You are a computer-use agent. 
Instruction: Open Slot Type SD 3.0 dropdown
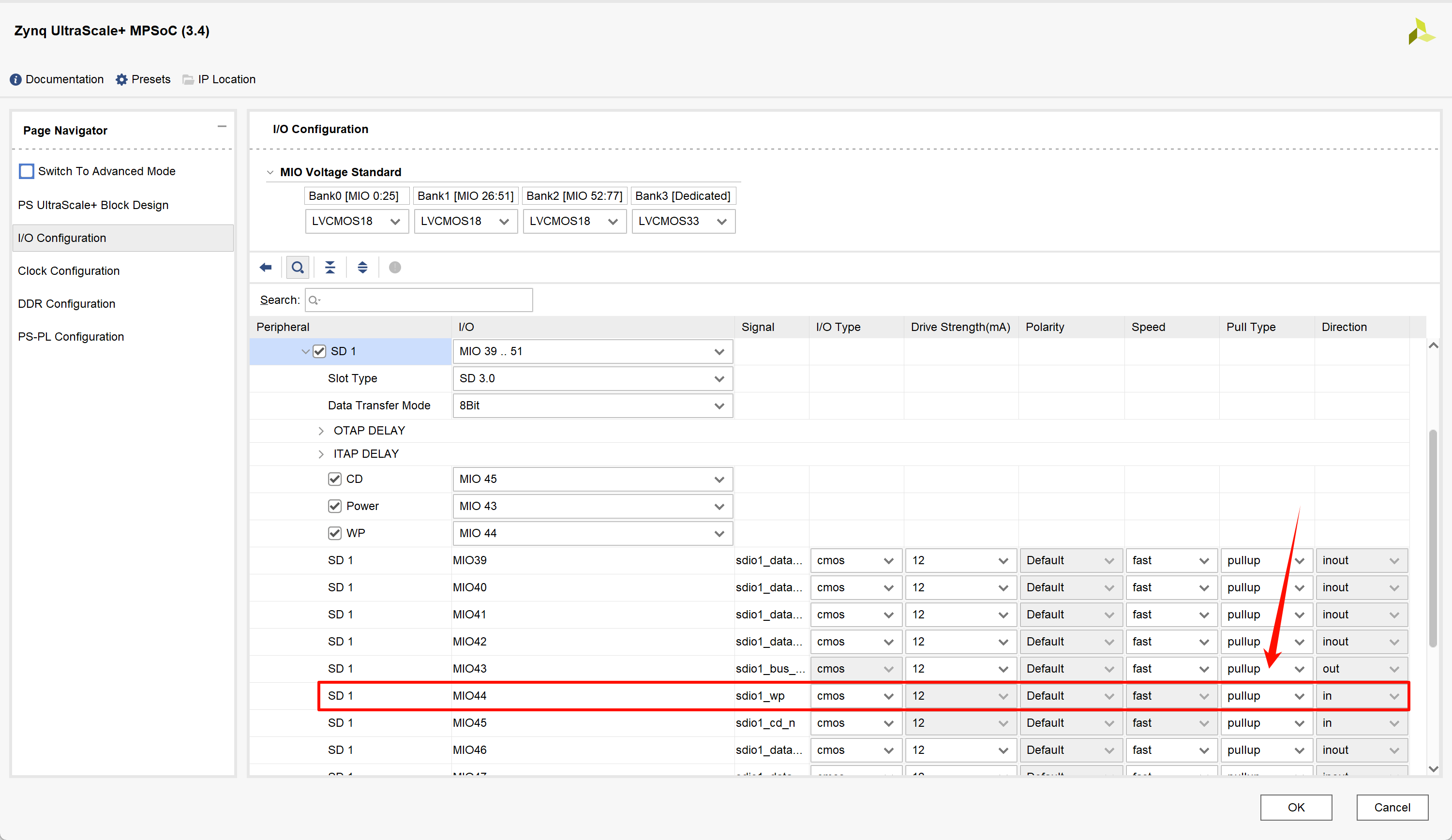[592, 378]
